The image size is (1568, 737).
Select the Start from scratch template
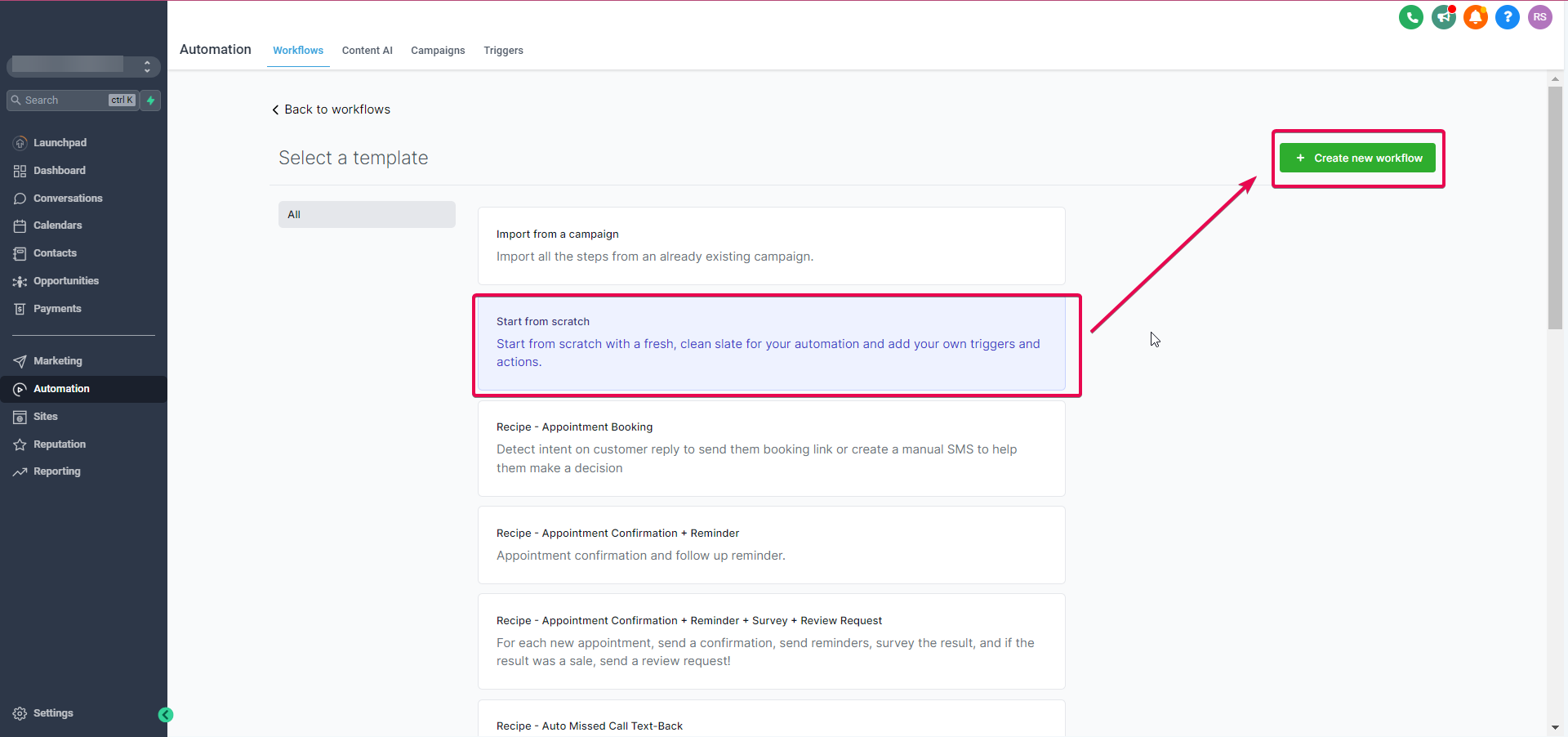point(771,344)
